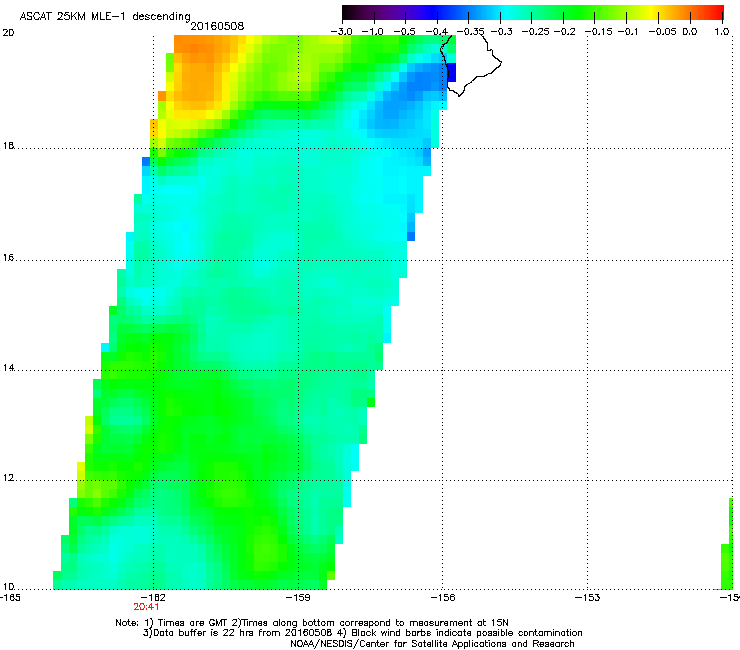Click the longitude axis label -156
740x650 pixels.
pyautogui.click(x=443, y=598)
